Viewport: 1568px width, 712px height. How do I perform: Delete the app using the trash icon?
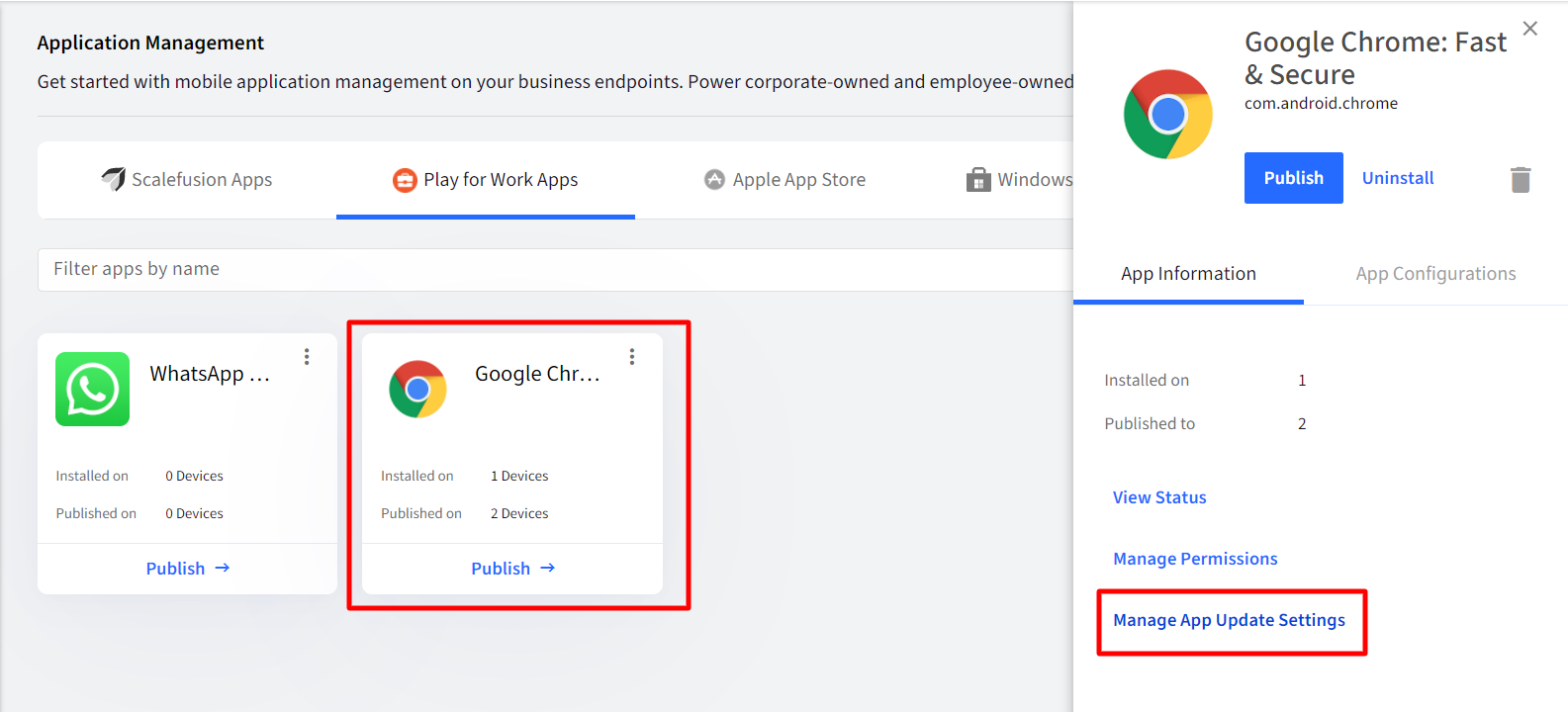point(1521,179)
